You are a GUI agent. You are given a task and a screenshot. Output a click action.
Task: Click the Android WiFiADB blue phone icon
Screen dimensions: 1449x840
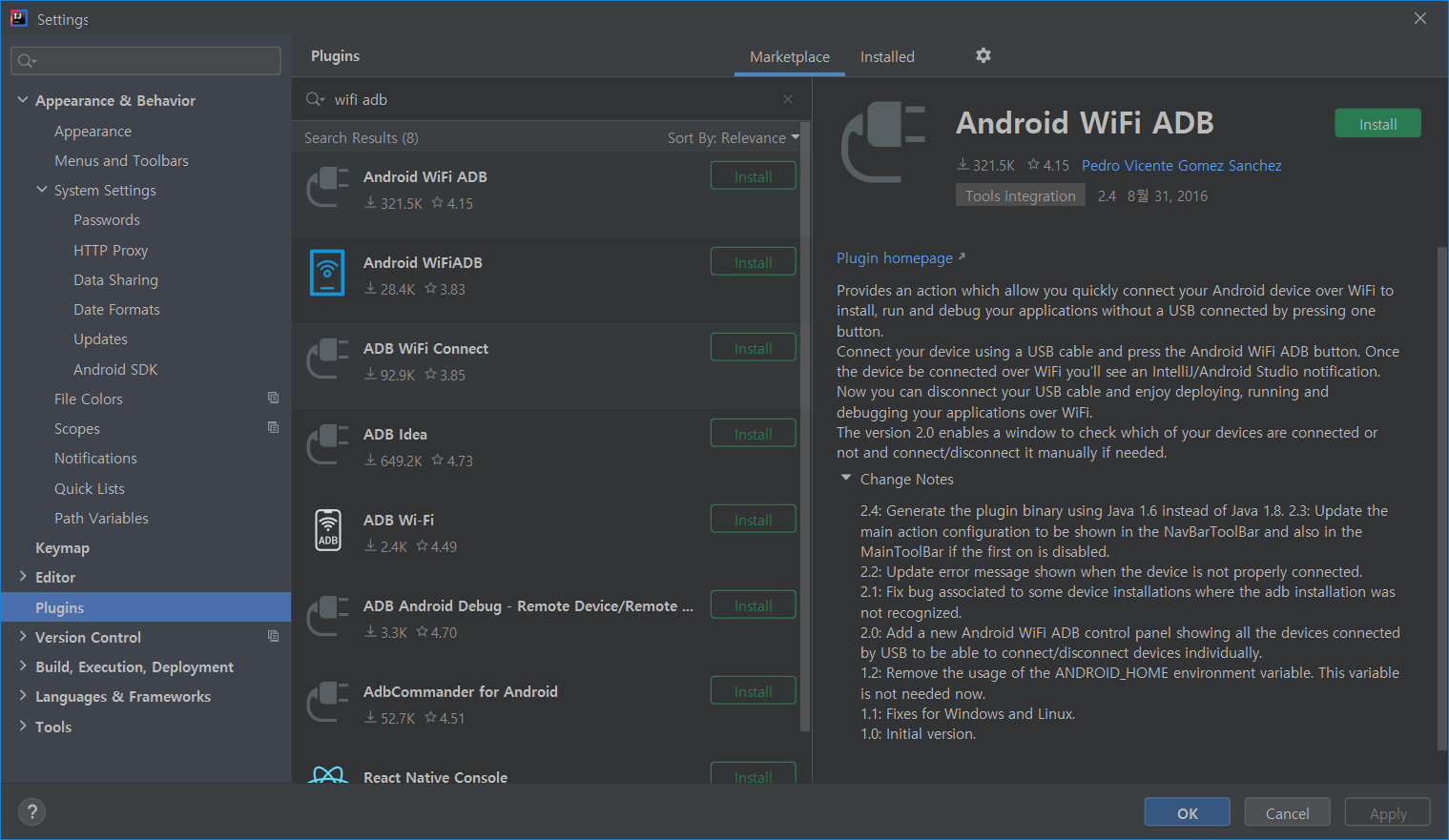click(x=327, y=273)
